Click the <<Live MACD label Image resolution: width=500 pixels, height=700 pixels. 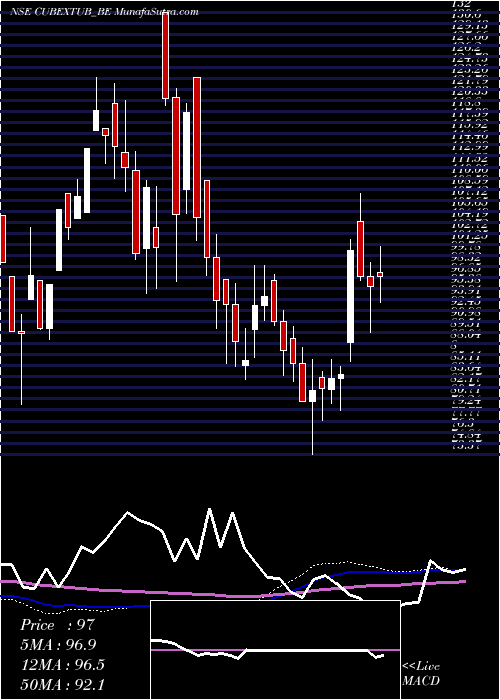[421, 674]
